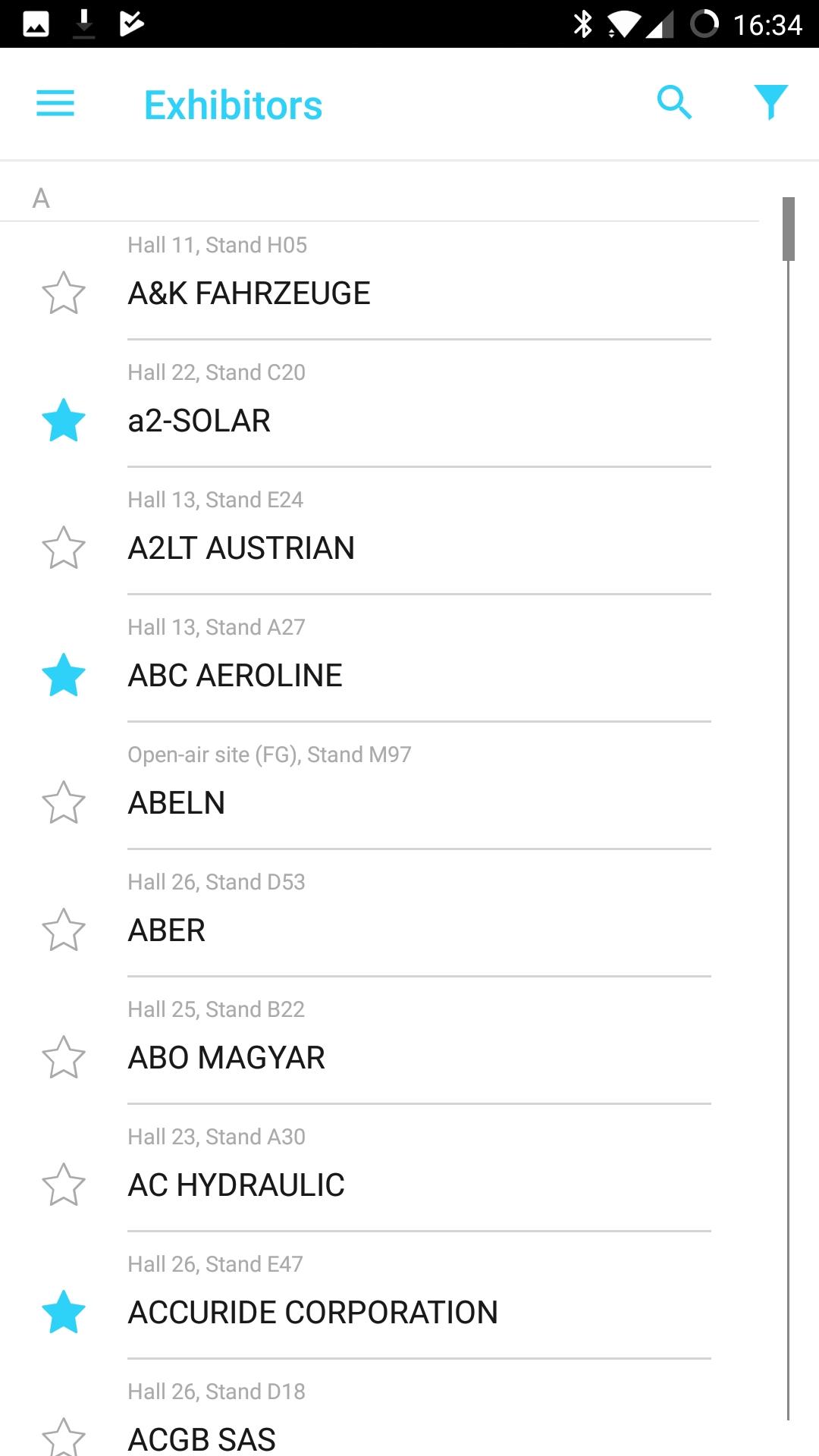The image size is (819, 1456).
Task: Favorite A&K FAHRZEUGE with star
Action: 64,293
